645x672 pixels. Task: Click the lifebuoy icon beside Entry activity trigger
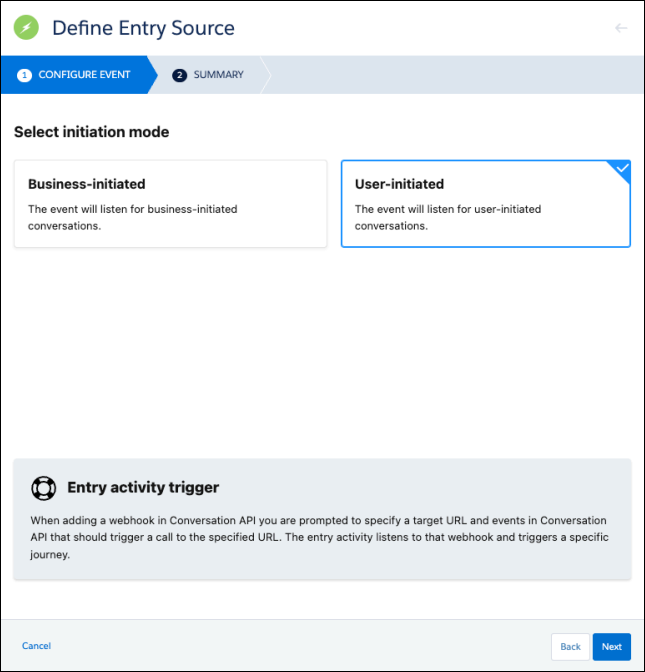(43, 488)
